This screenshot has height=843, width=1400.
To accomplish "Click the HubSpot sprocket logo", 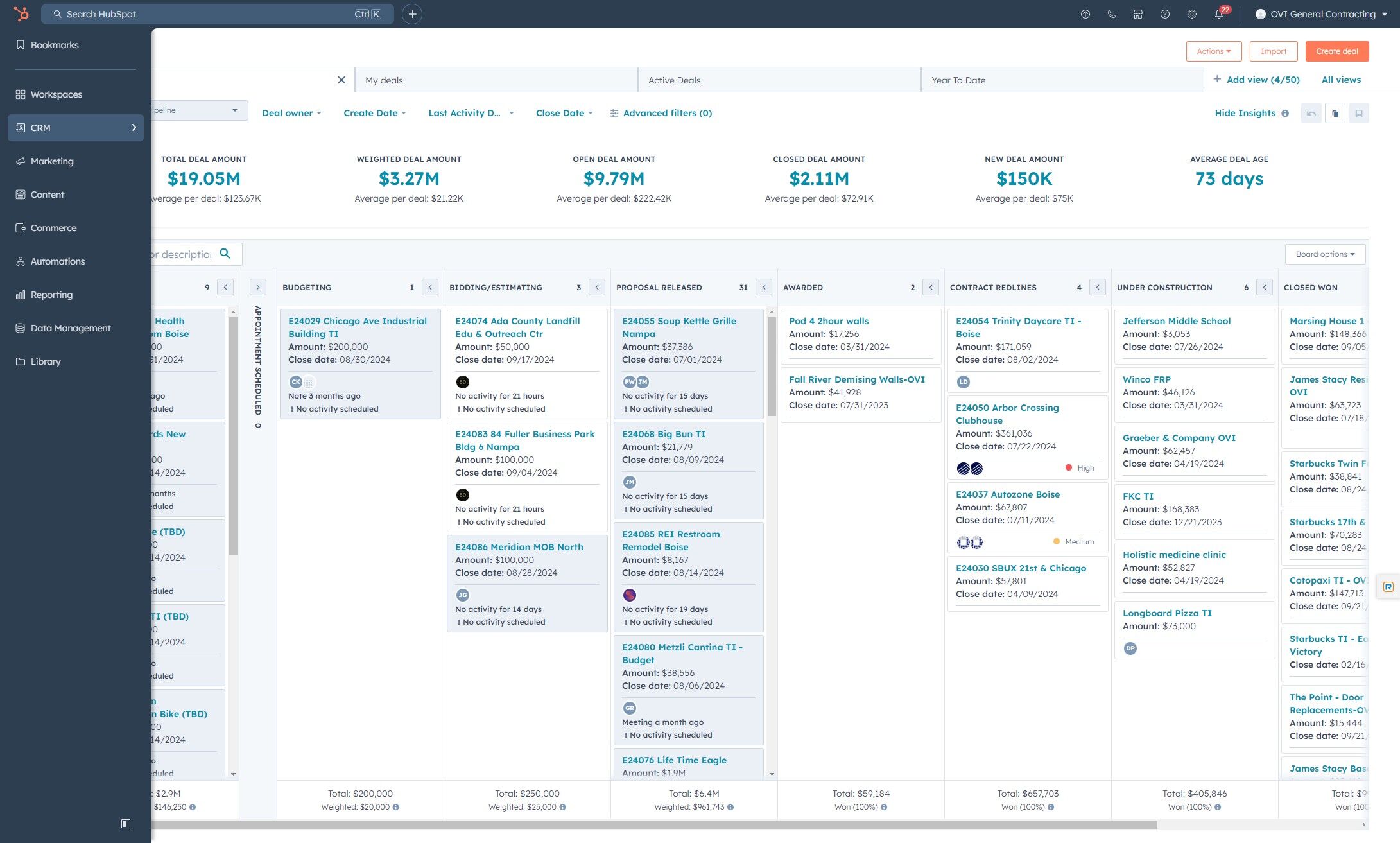I will click(21, 13).
